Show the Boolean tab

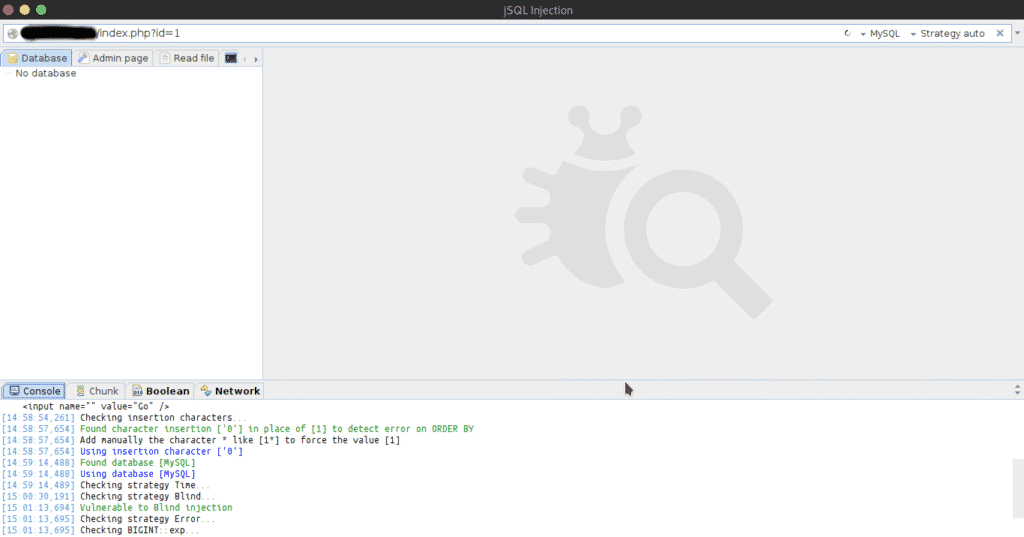159,391
